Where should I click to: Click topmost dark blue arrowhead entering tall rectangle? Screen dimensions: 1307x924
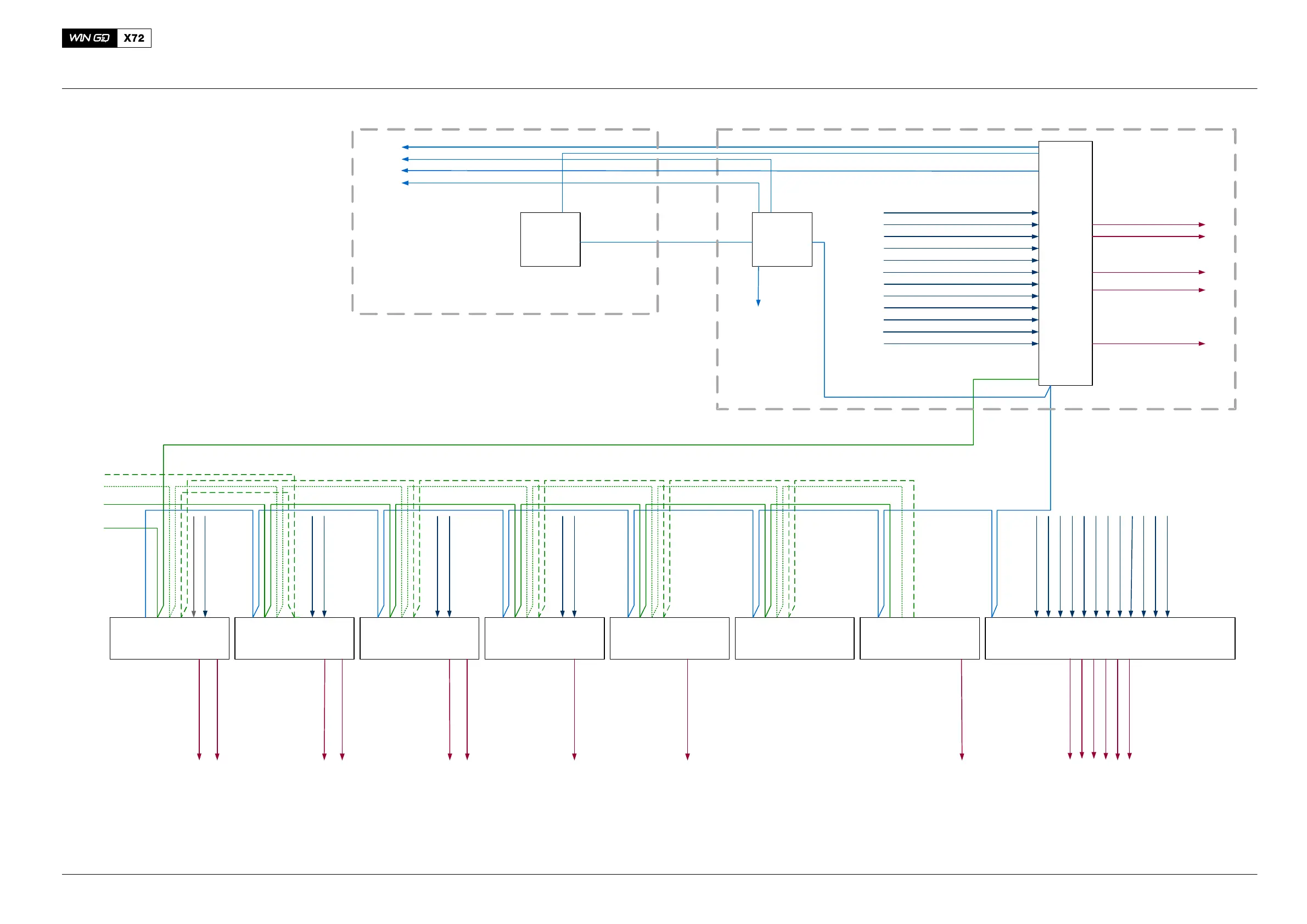1035,213
